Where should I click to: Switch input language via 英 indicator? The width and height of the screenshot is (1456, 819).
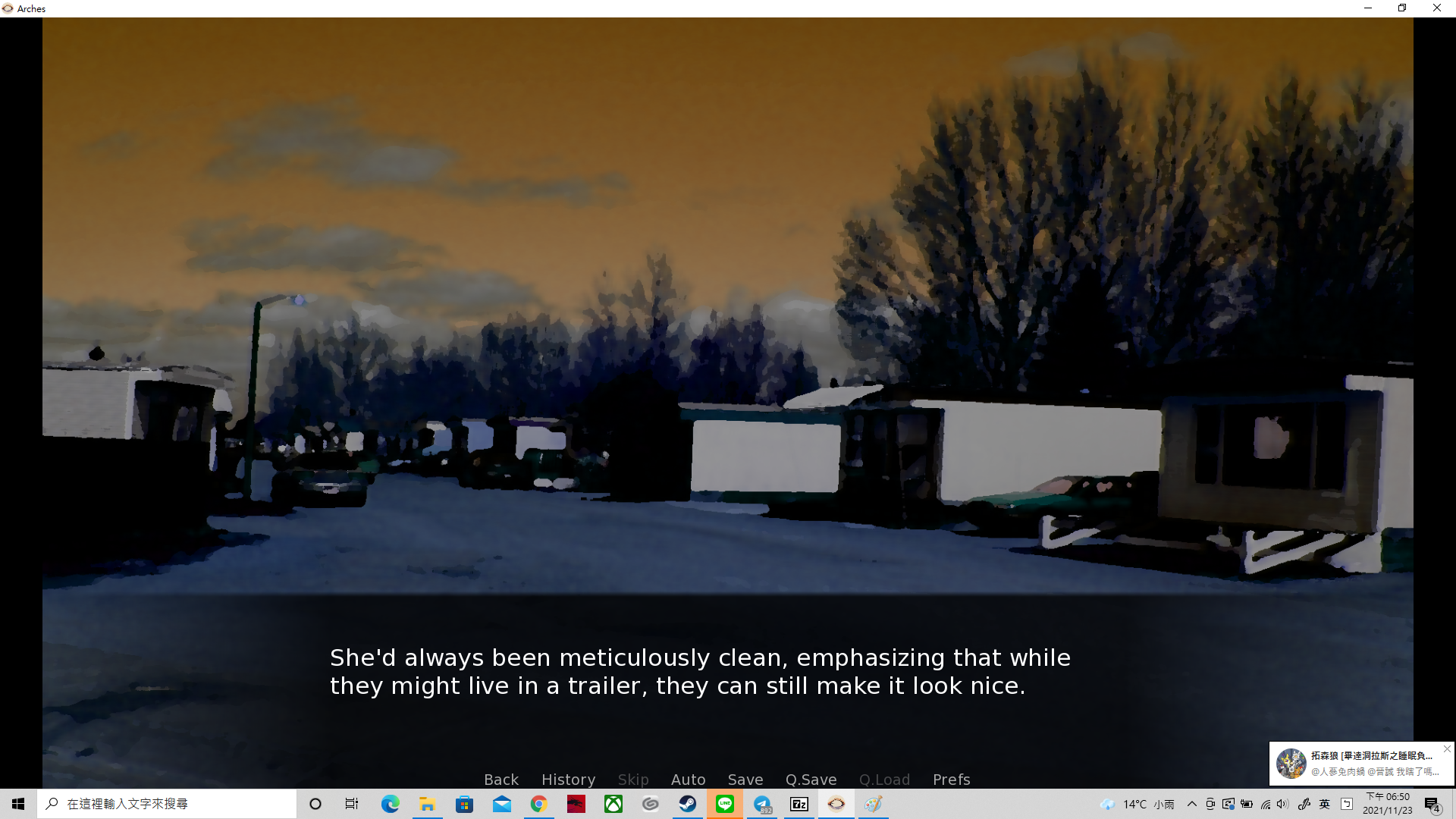point(1325,804)
